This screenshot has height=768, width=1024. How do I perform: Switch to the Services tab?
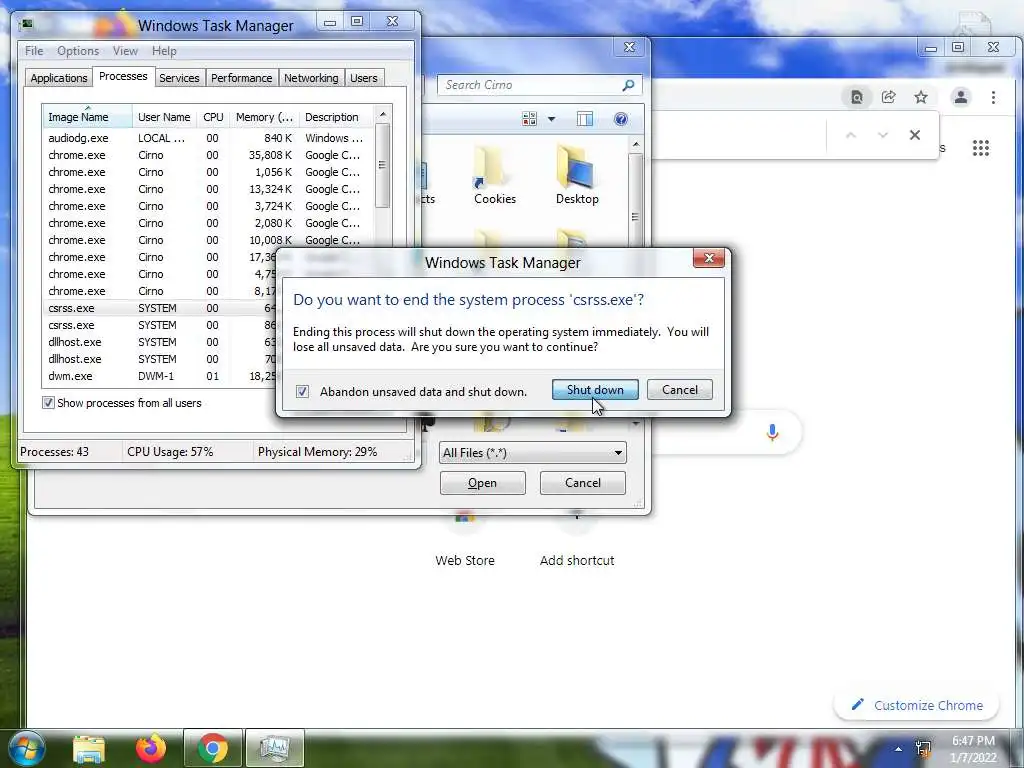[x=179, y=78]
